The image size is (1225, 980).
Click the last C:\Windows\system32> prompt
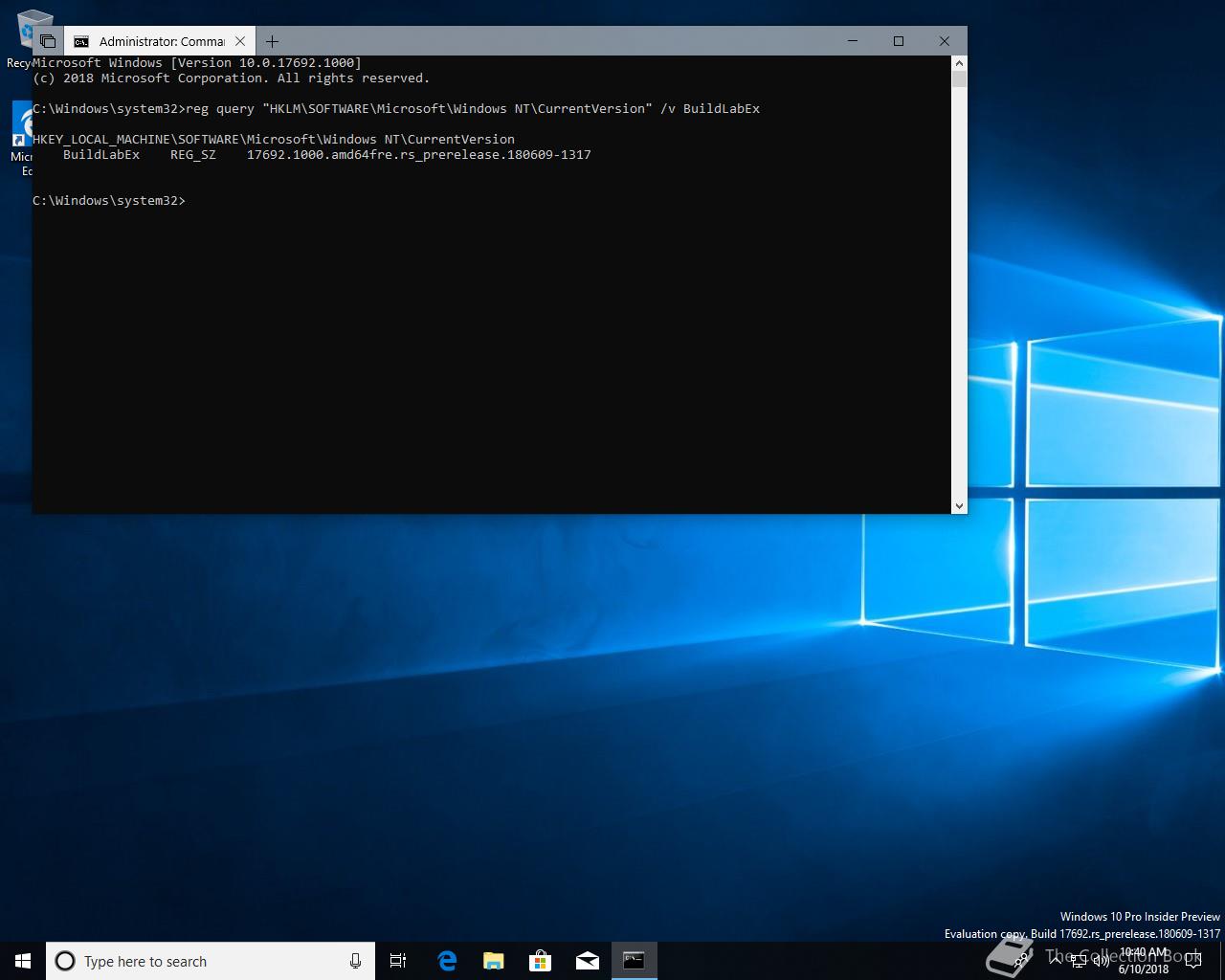(x=109, y=200)
